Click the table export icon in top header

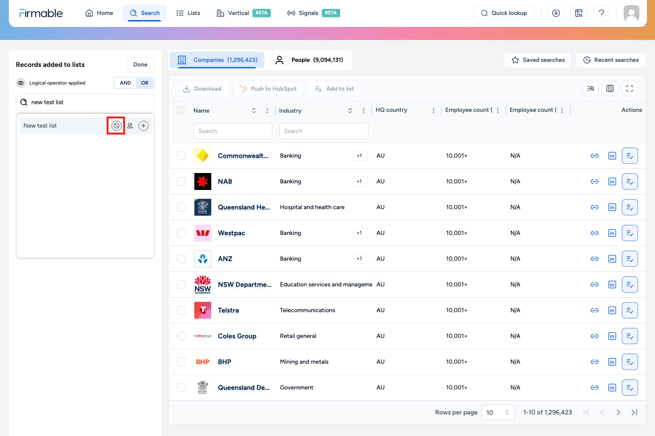click(579, 13)
